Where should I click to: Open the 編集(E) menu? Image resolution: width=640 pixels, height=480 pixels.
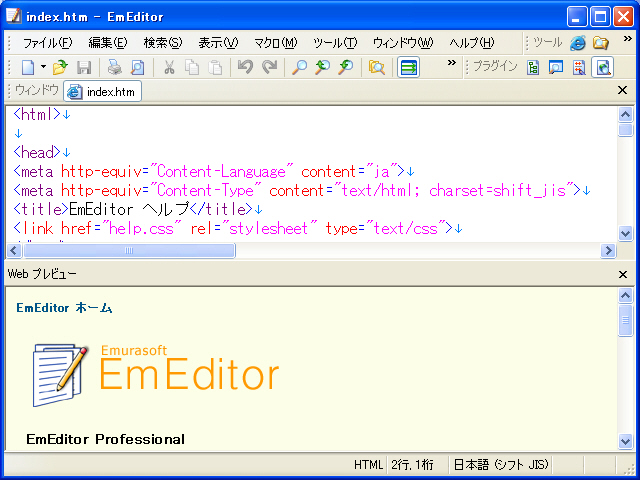108,42
